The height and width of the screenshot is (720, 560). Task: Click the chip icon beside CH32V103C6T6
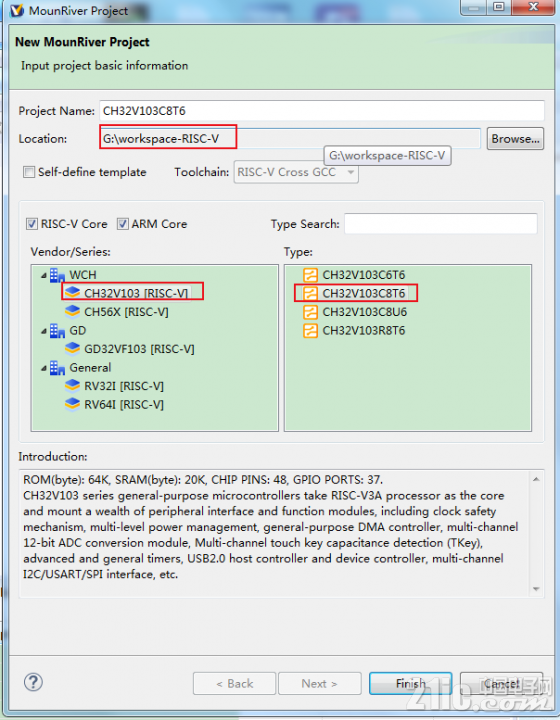[310, 275]
